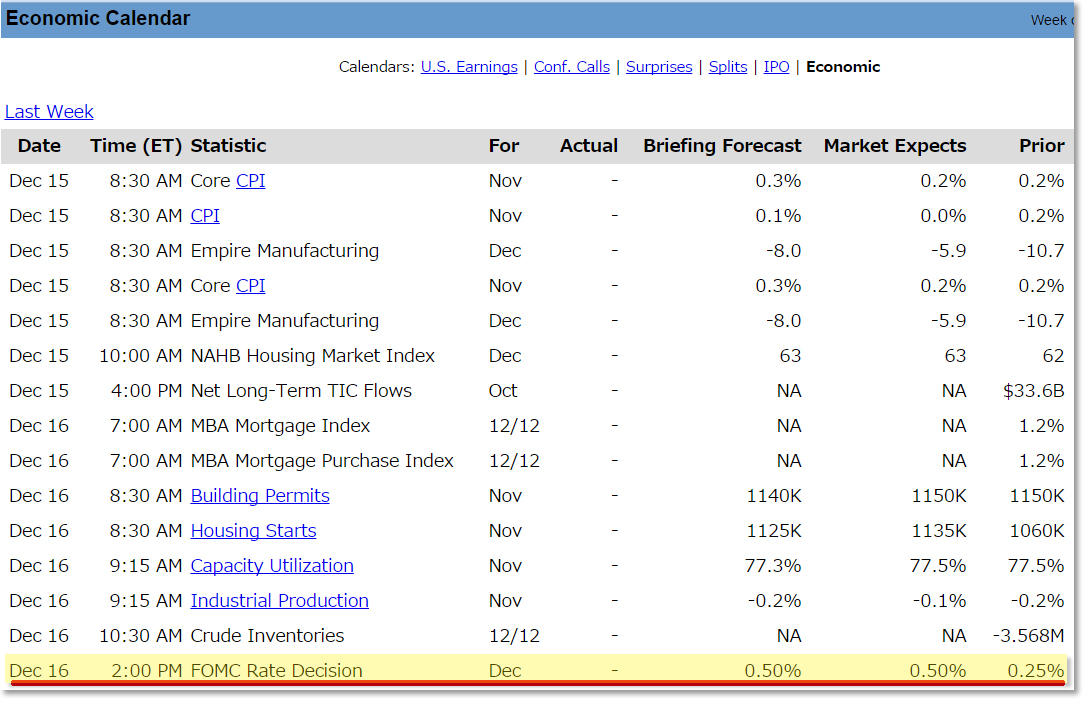Viewport: 1091px width, 707px height.
Task: Click the 10:30 AM time cell
Action: 141,635
